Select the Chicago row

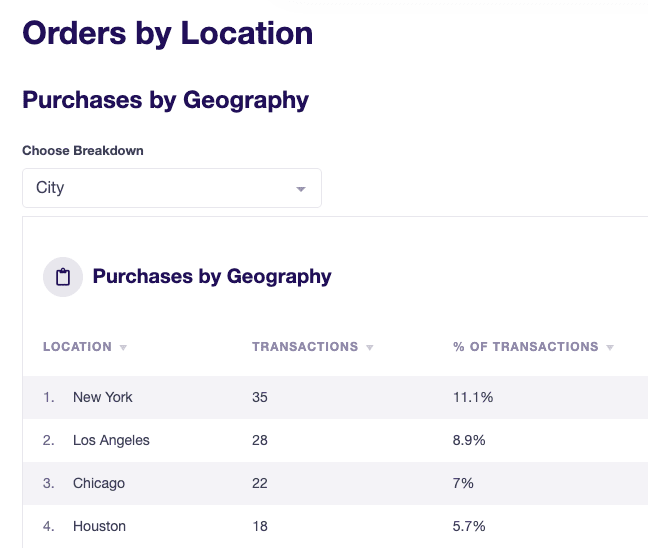(x=335, y=484)
